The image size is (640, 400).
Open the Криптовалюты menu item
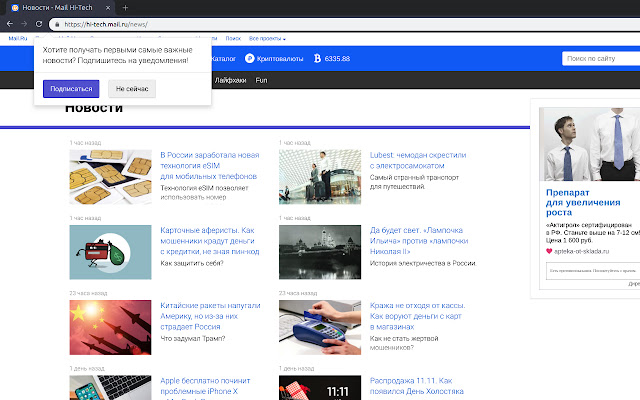tap(280, 59)
